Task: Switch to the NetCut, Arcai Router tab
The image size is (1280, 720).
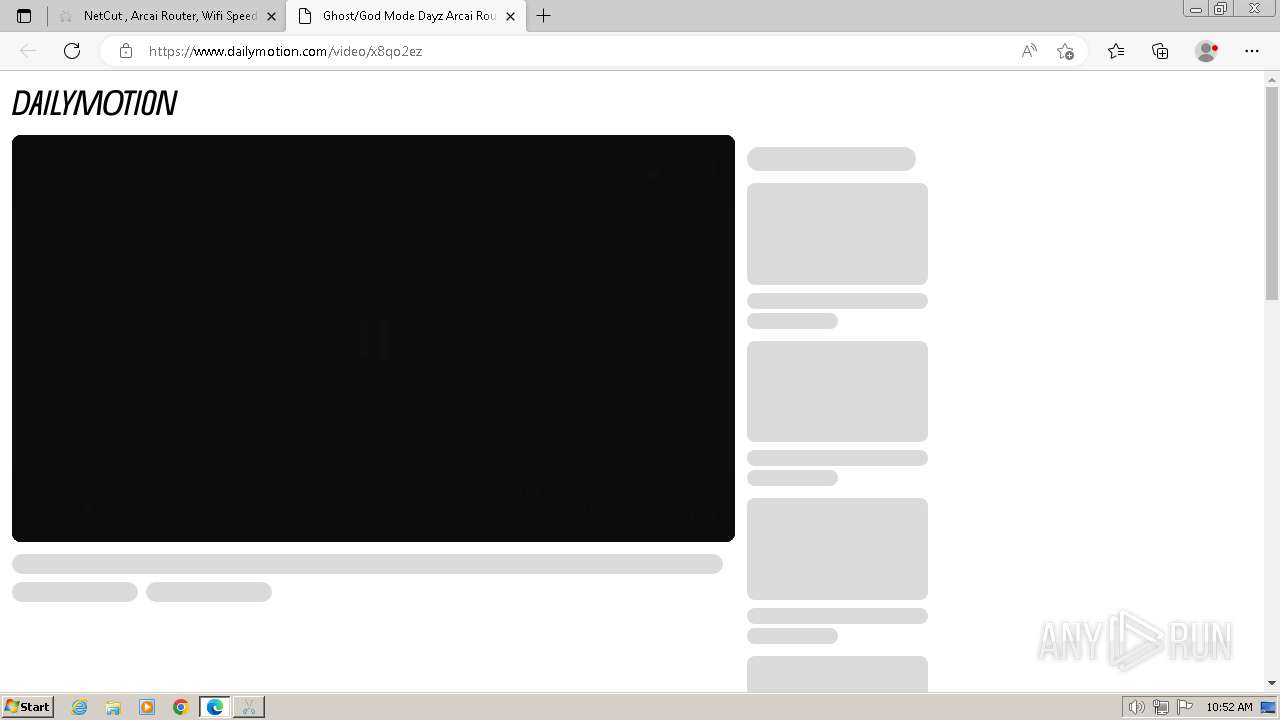Action: point(167,16)
